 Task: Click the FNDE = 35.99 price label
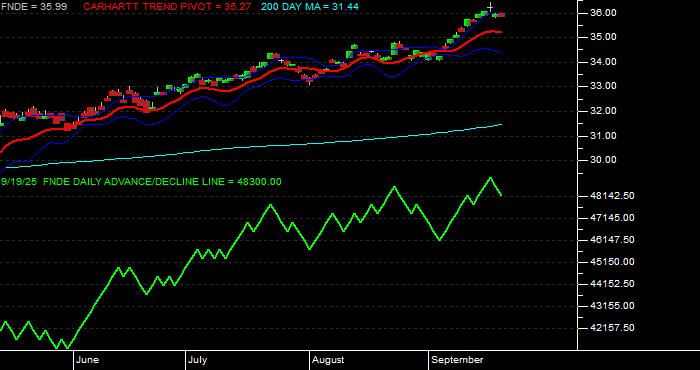click(x=34, y=7)
